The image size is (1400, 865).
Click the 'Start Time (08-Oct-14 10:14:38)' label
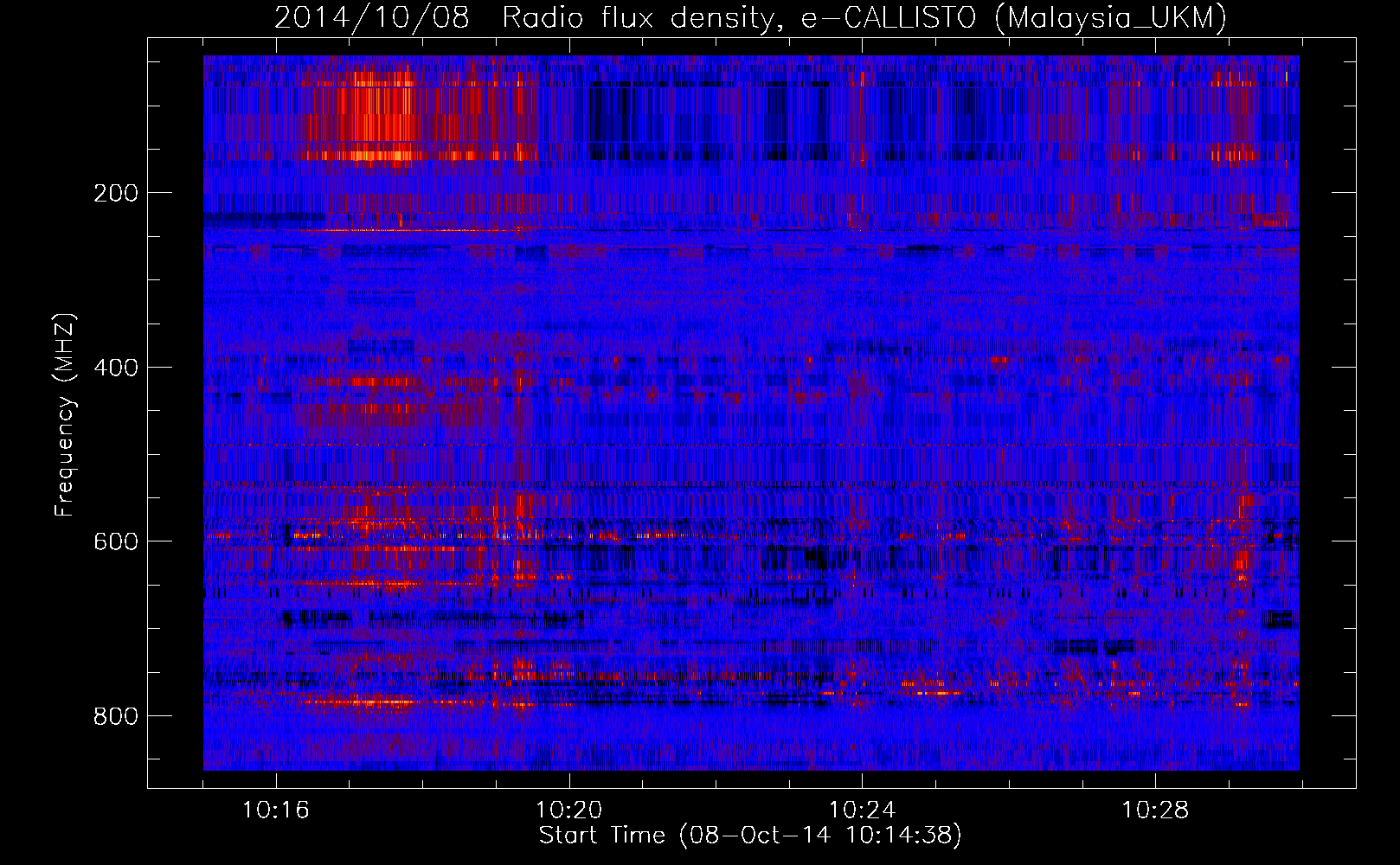[x=750, y=836]
